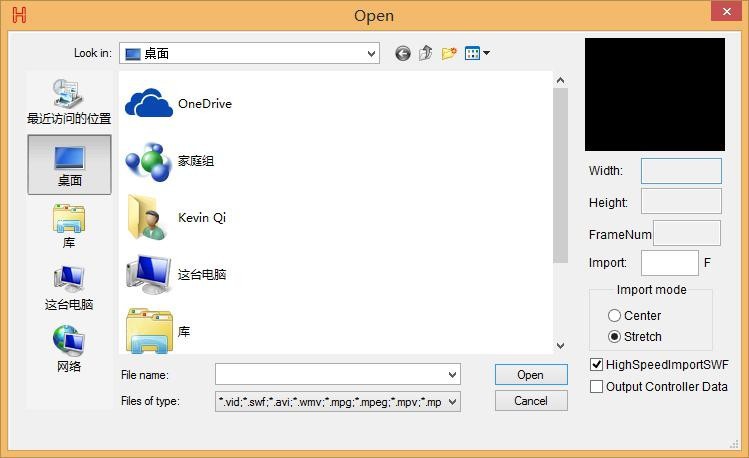Toggle the HighSpeedImportSWF checkbox
The height and width of the screenshot is (458, 749).
click(597, 365)
